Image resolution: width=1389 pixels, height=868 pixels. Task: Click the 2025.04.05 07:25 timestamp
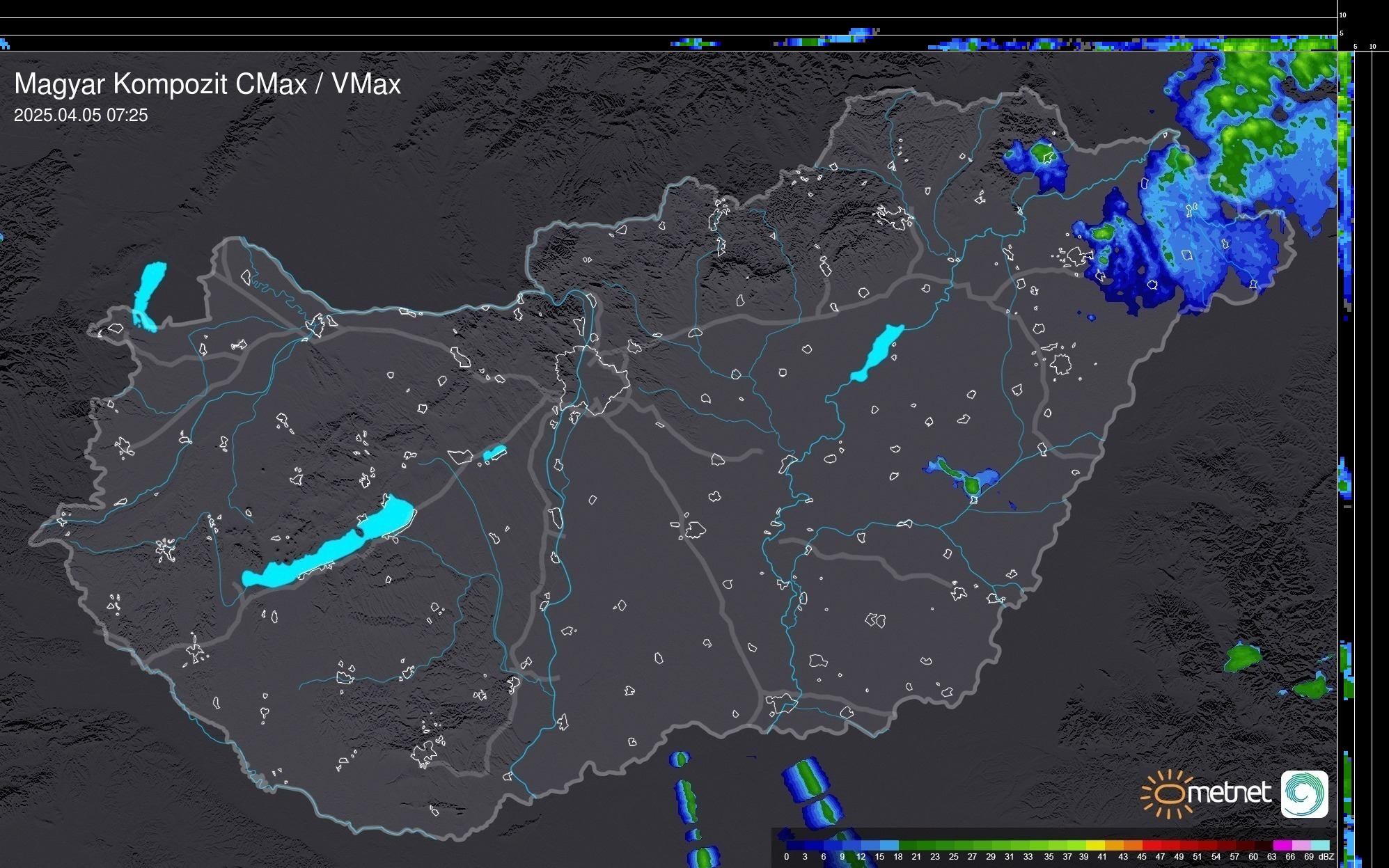click(81, 116)
